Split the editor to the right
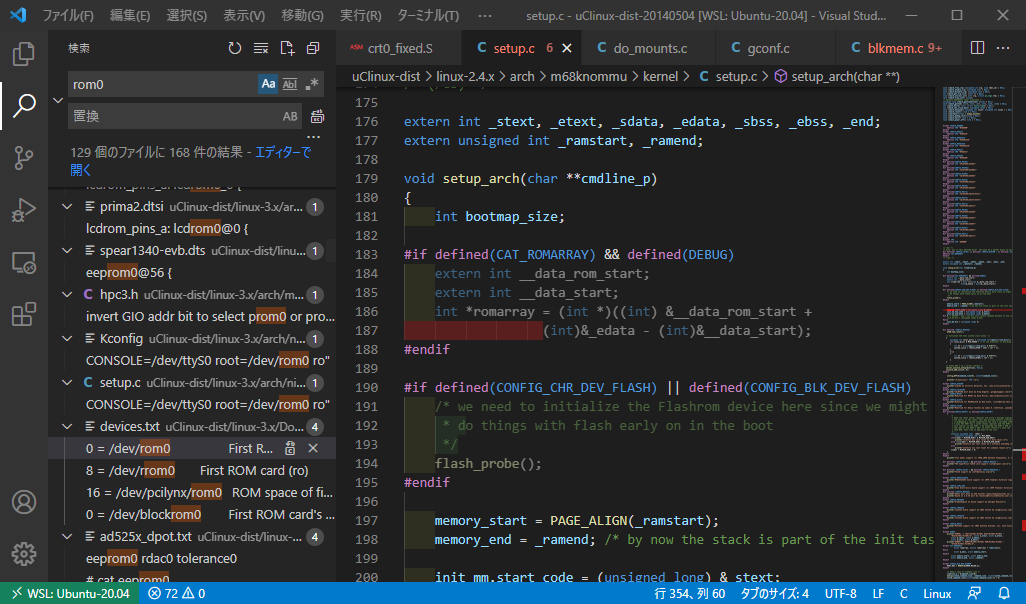Viewport: 1026px width, 604px height. click(x=977, y=48)
